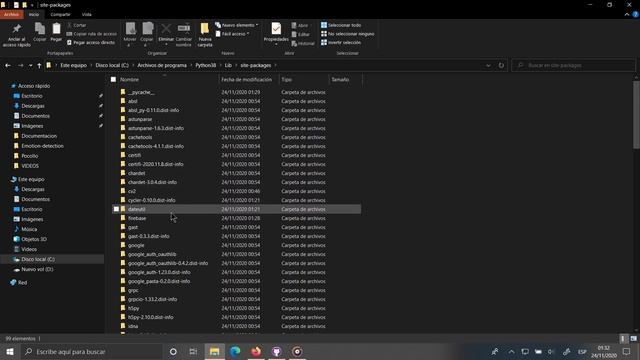Open the Archivo menu tab

(11, 14)
